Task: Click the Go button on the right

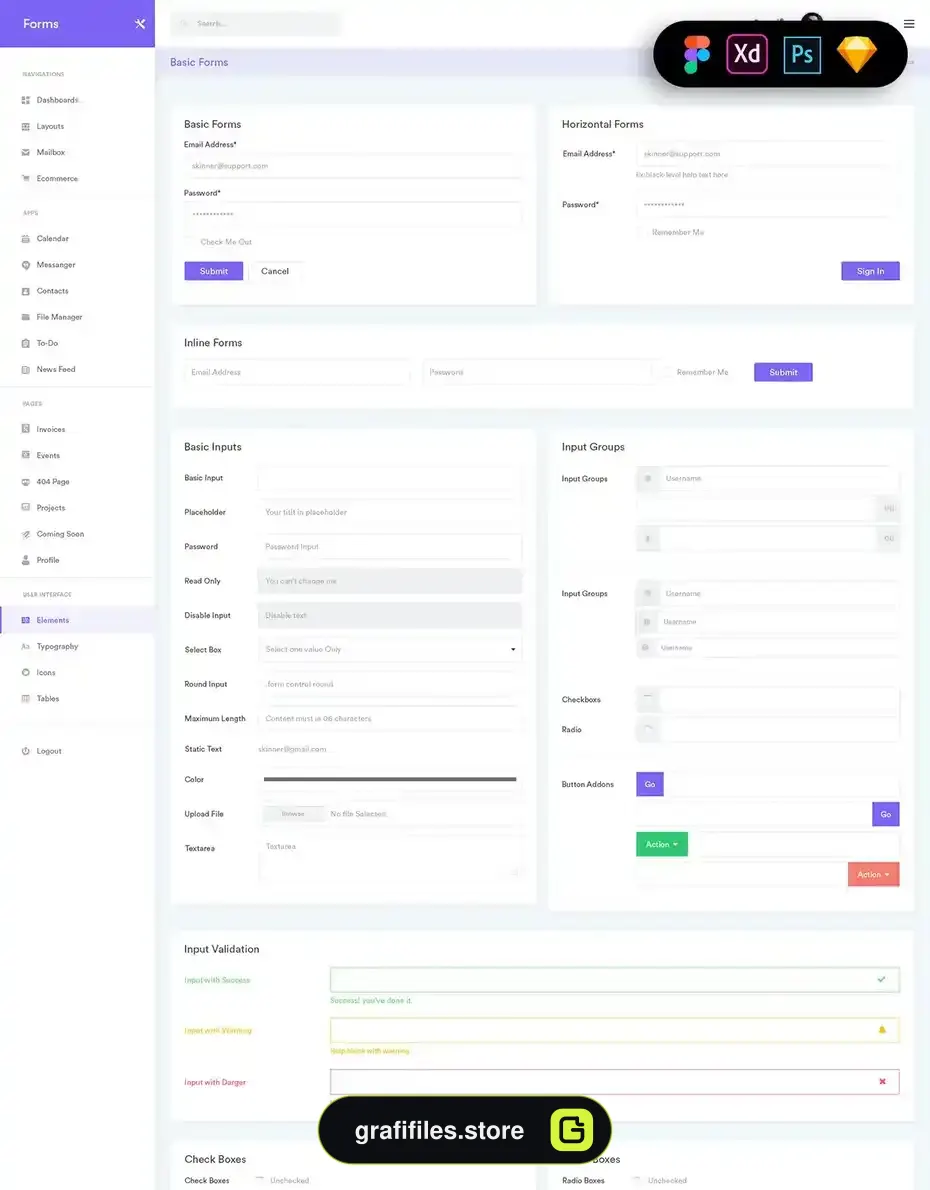Action: [886, 814]
